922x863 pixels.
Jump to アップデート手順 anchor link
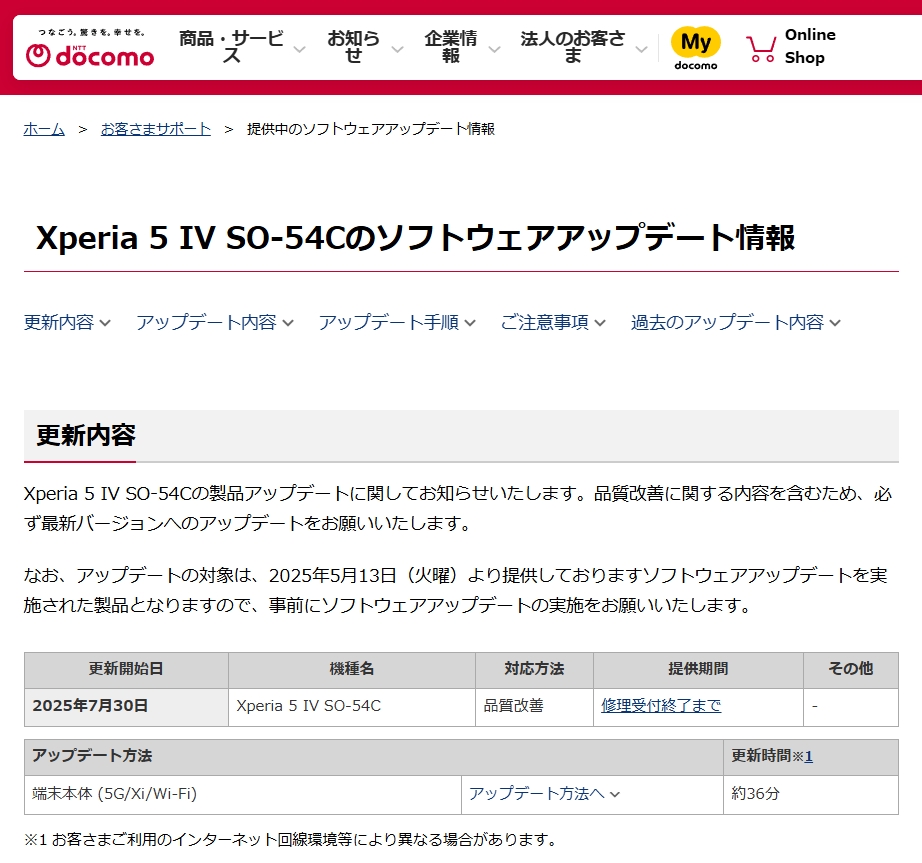click(x=389, y=322)
